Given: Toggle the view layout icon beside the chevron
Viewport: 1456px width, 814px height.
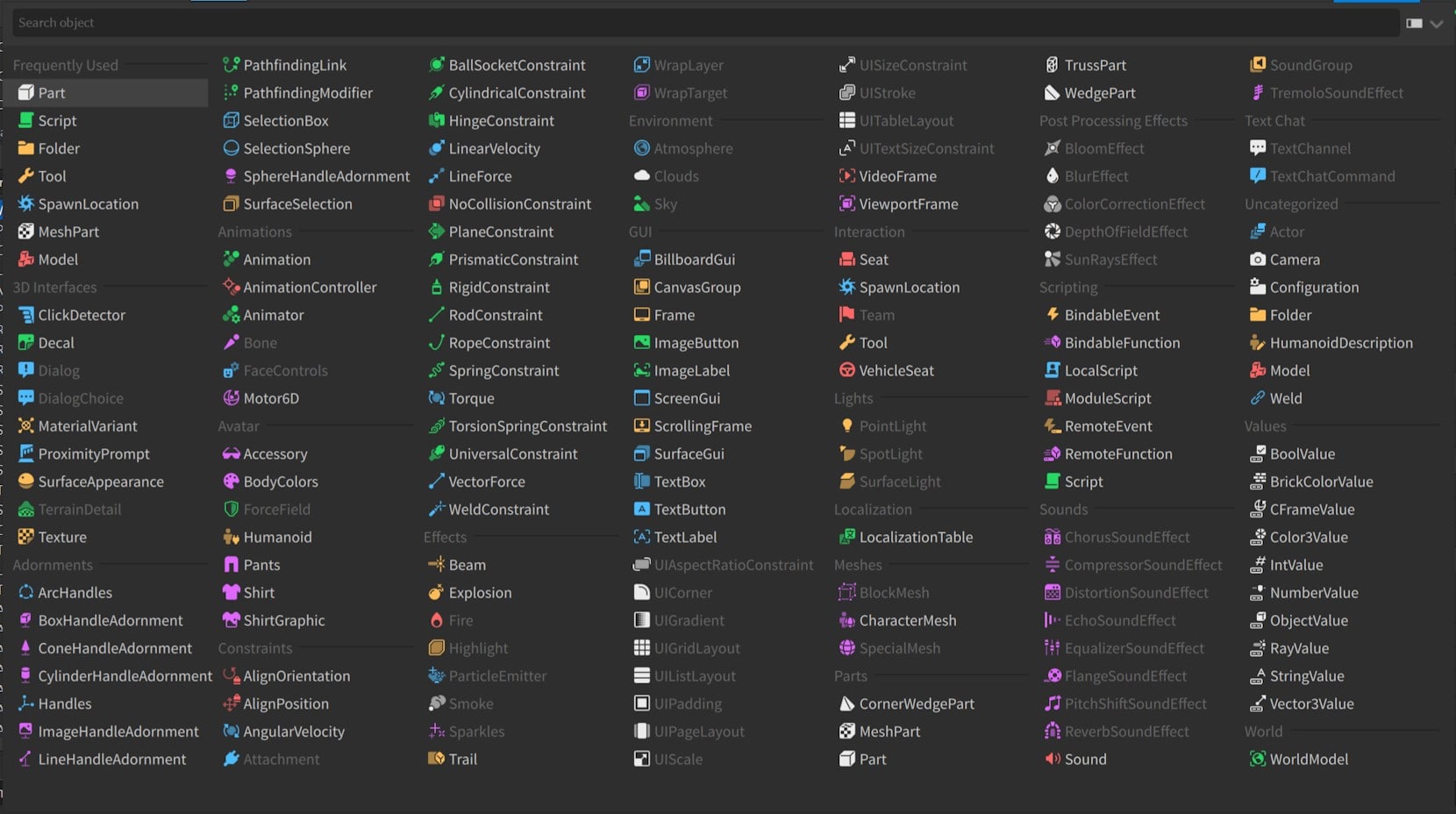Looking at the screenshot, I should (x=1414, y=24).
